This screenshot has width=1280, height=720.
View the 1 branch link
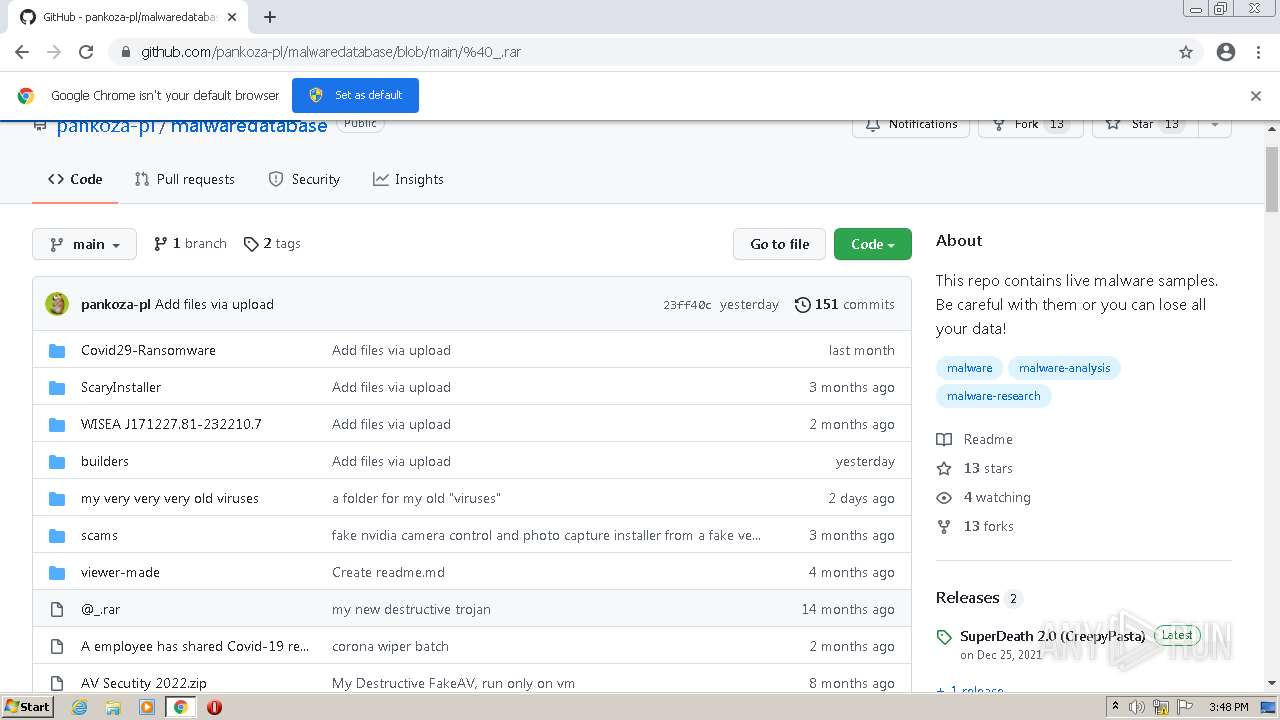[190, 243]
